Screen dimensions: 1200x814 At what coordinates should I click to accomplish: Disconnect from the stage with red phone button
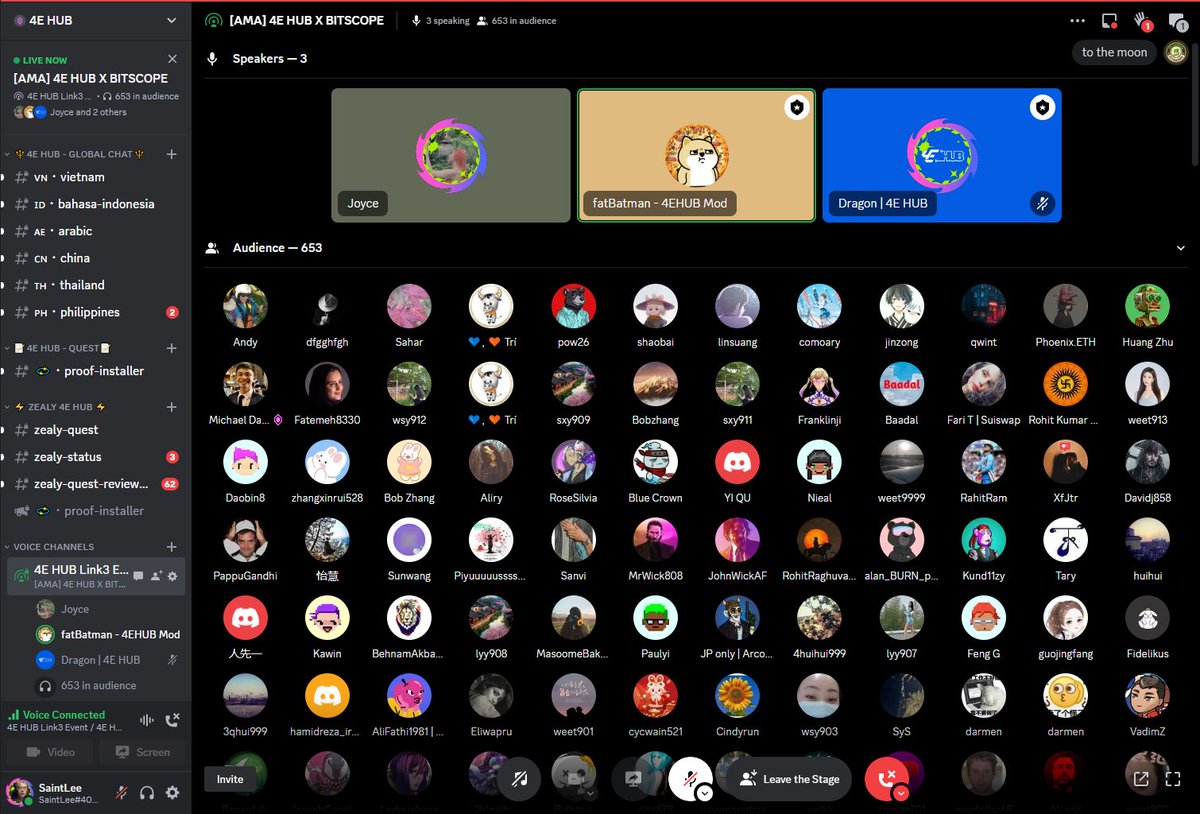(884, 777)
